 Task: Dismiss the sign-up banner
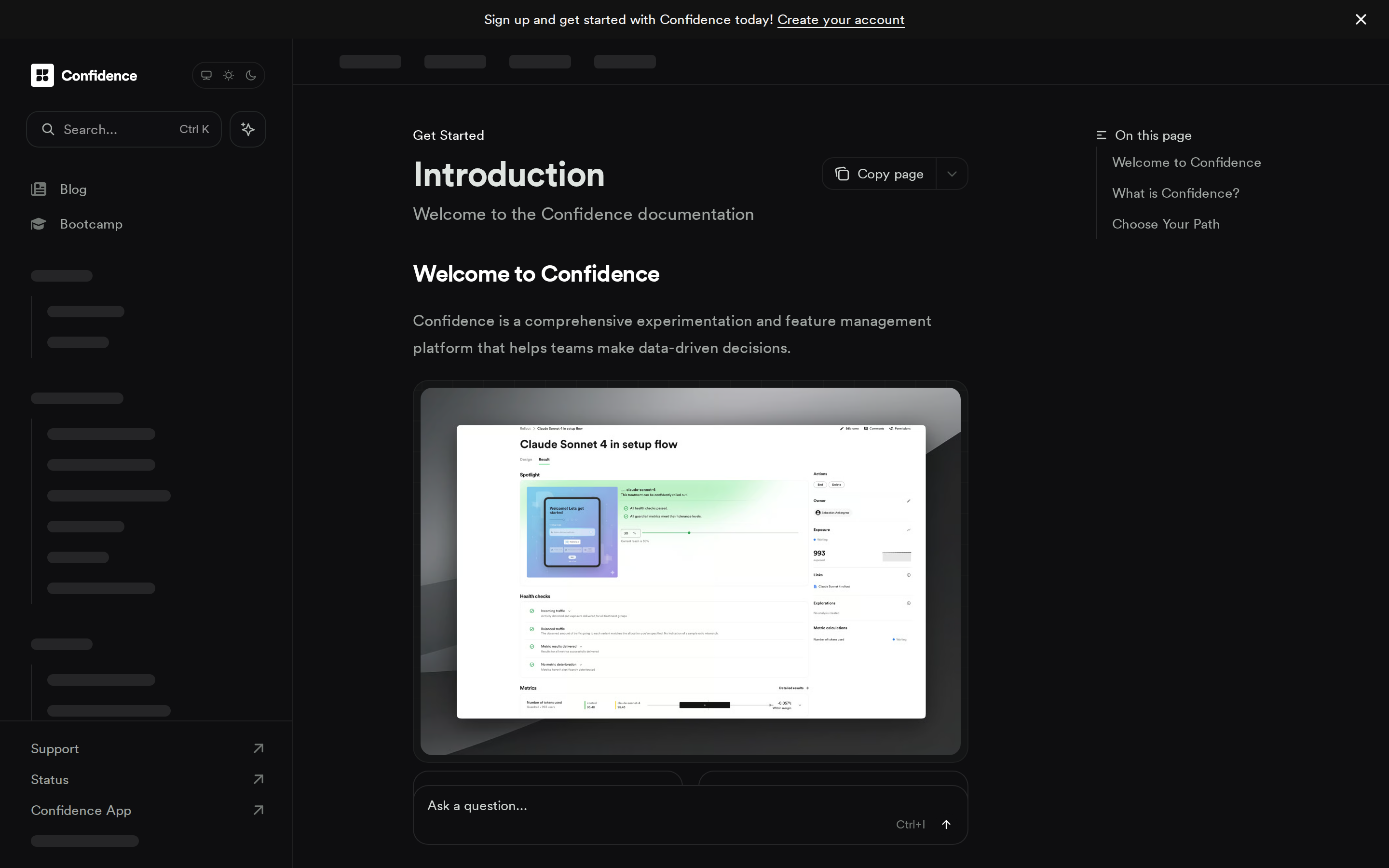click(1361, 19)
